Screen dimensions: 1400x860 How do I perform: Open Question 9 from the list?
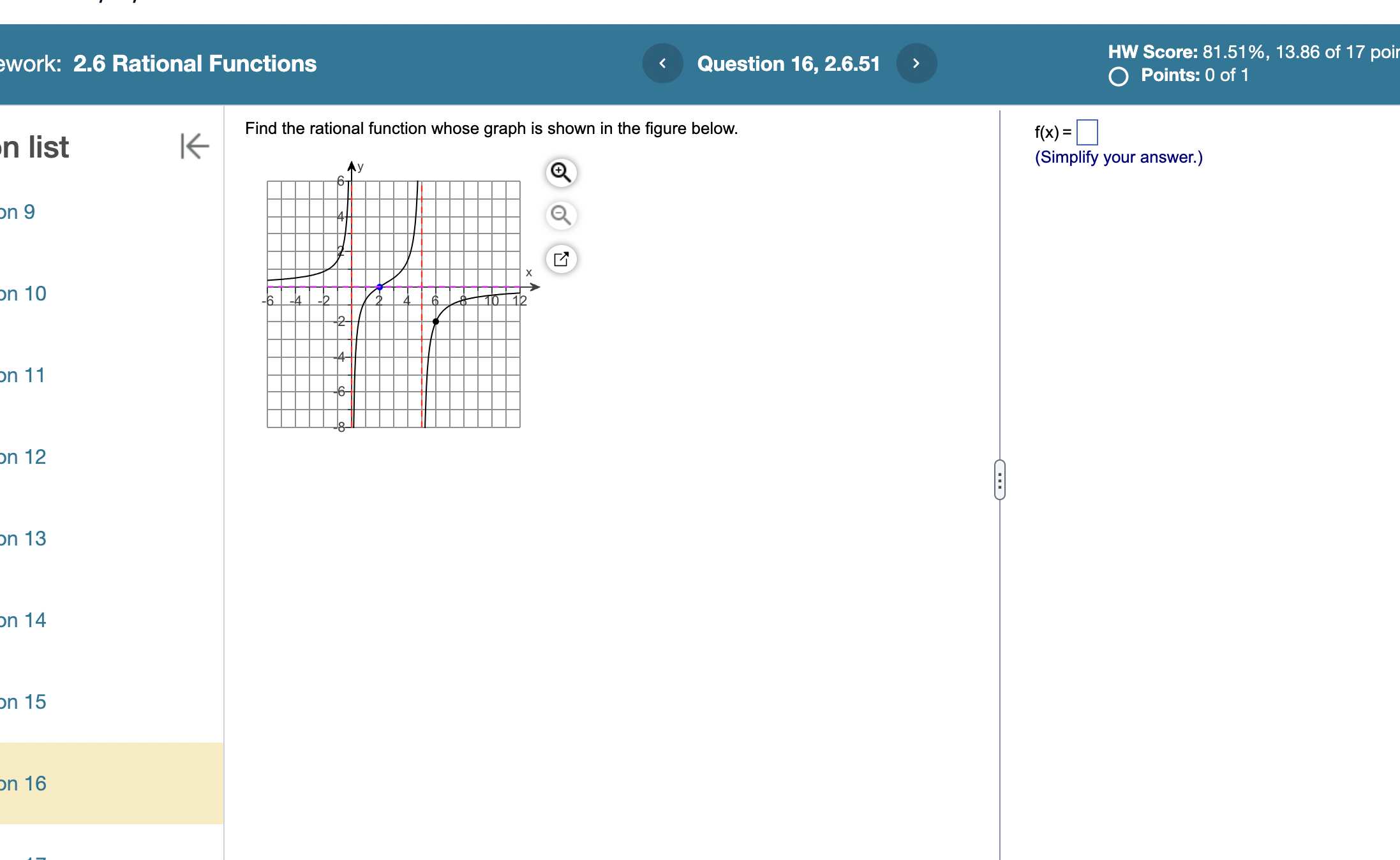tap(17, 212)
